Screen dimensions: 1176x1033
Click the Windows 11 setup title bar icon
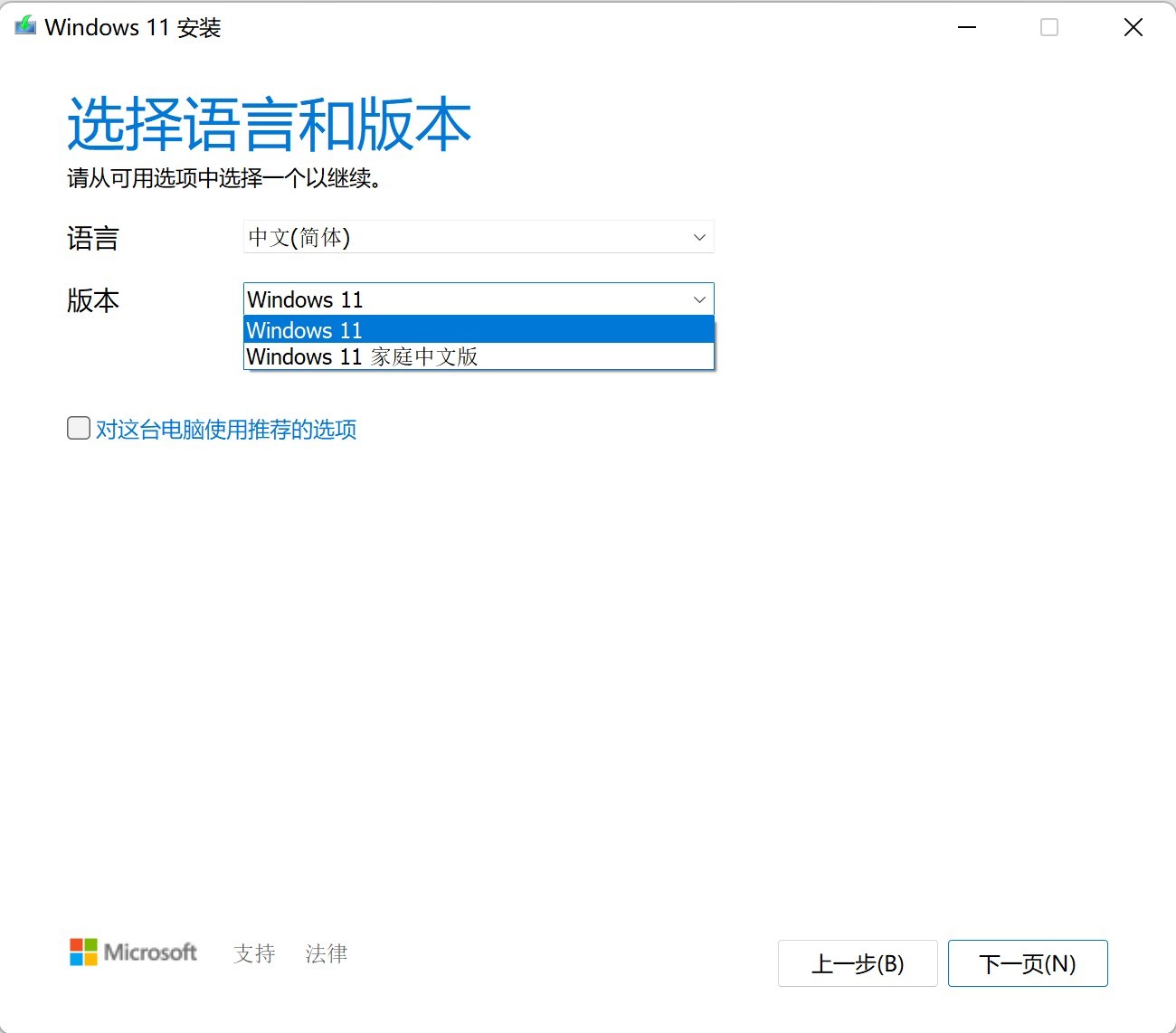click(25, 26)
